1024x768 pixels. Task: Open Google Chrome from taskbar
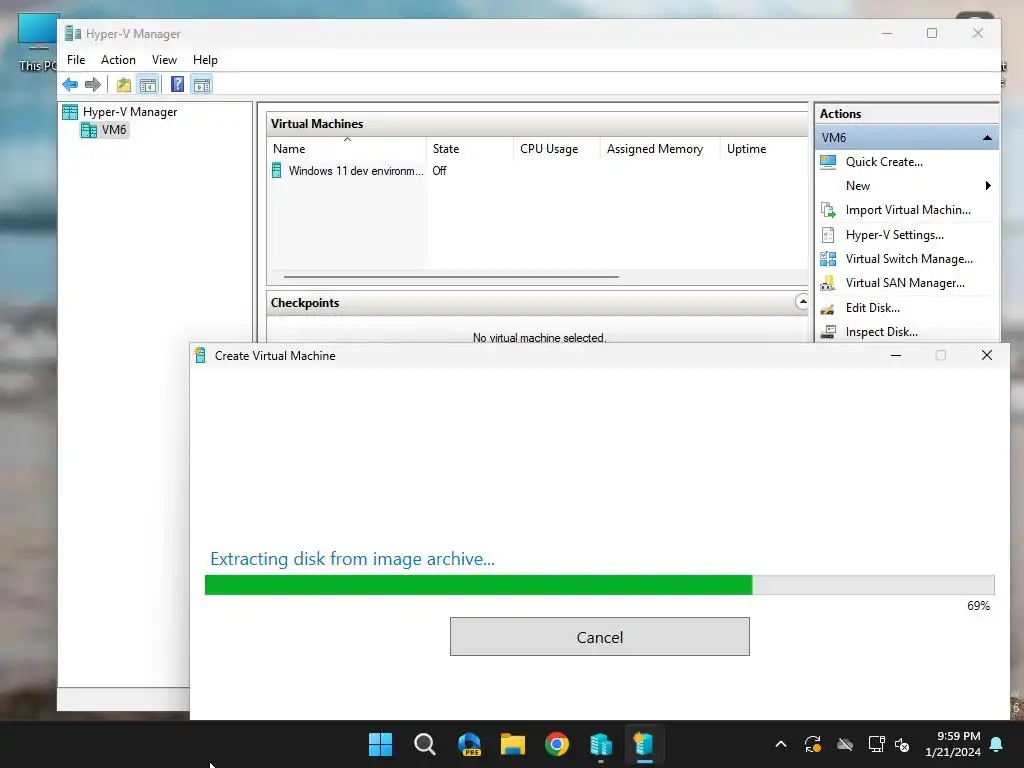click(x=556, y=744)
